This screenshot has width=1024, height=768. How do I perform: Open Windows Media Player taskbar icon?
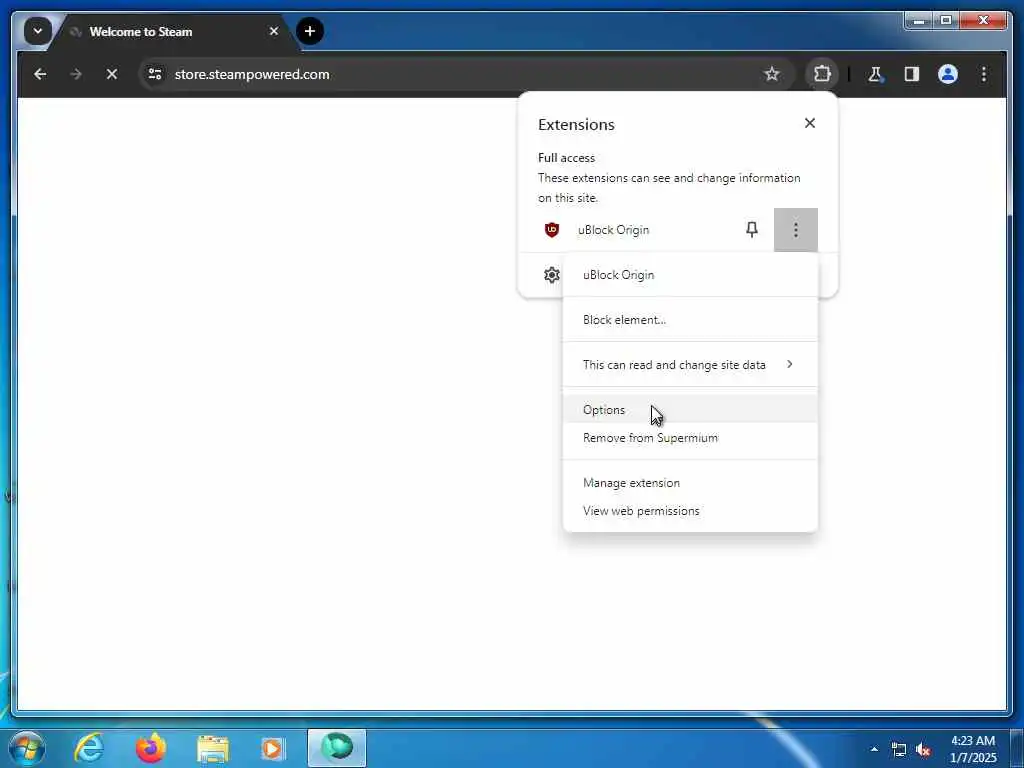(273, 748)
